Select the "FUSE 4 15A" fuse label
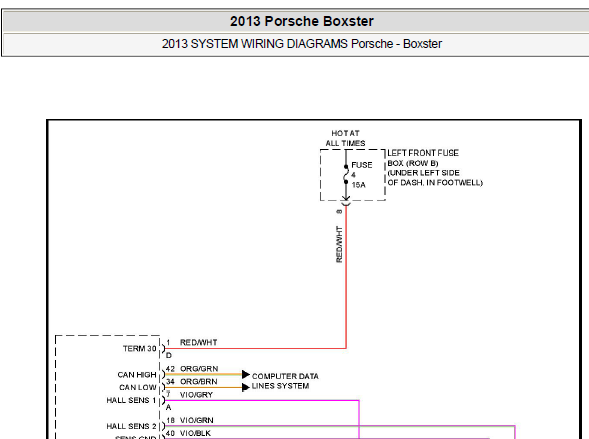The height and width of the screenshot is (439, 589). pyautogui.click(x=362, y=175)
